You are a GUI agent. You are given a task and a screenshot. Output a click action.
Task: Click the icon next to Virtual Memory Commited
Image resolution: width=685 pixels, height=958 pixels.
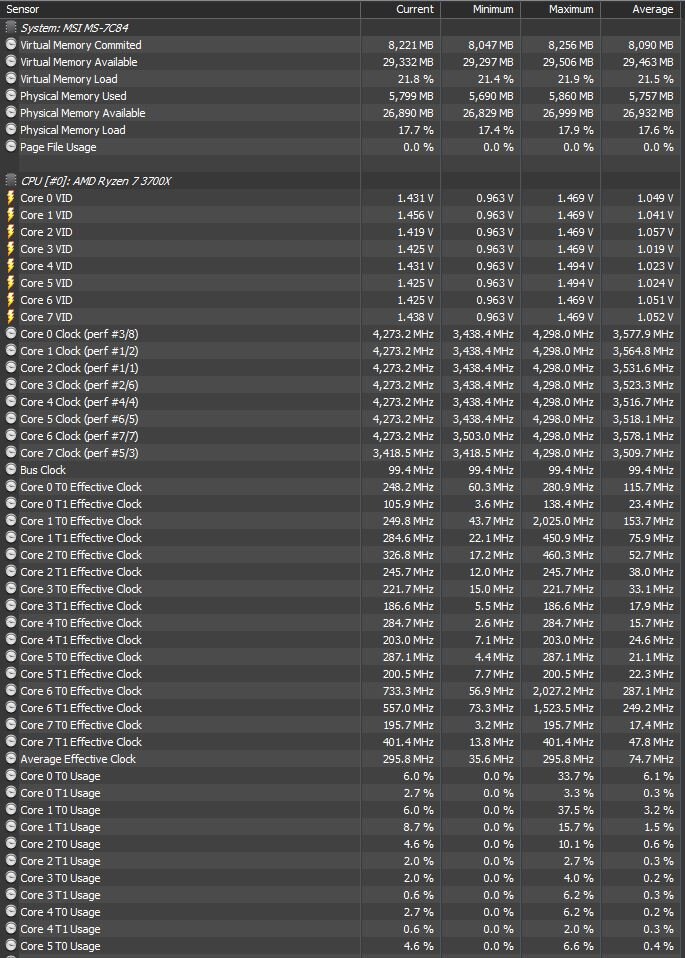(x=10, y=45)
